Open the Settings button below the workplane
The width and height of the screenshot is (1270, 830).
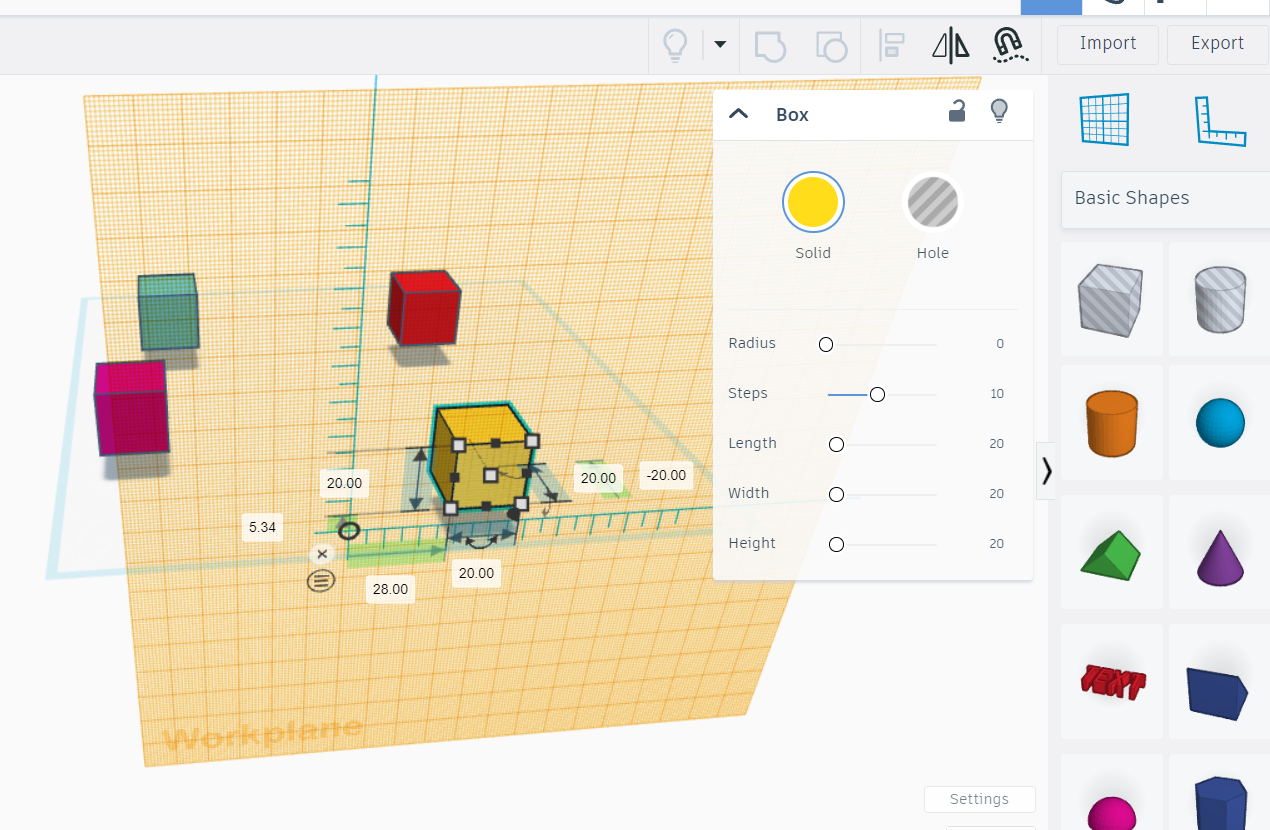[x=979, y=799]
